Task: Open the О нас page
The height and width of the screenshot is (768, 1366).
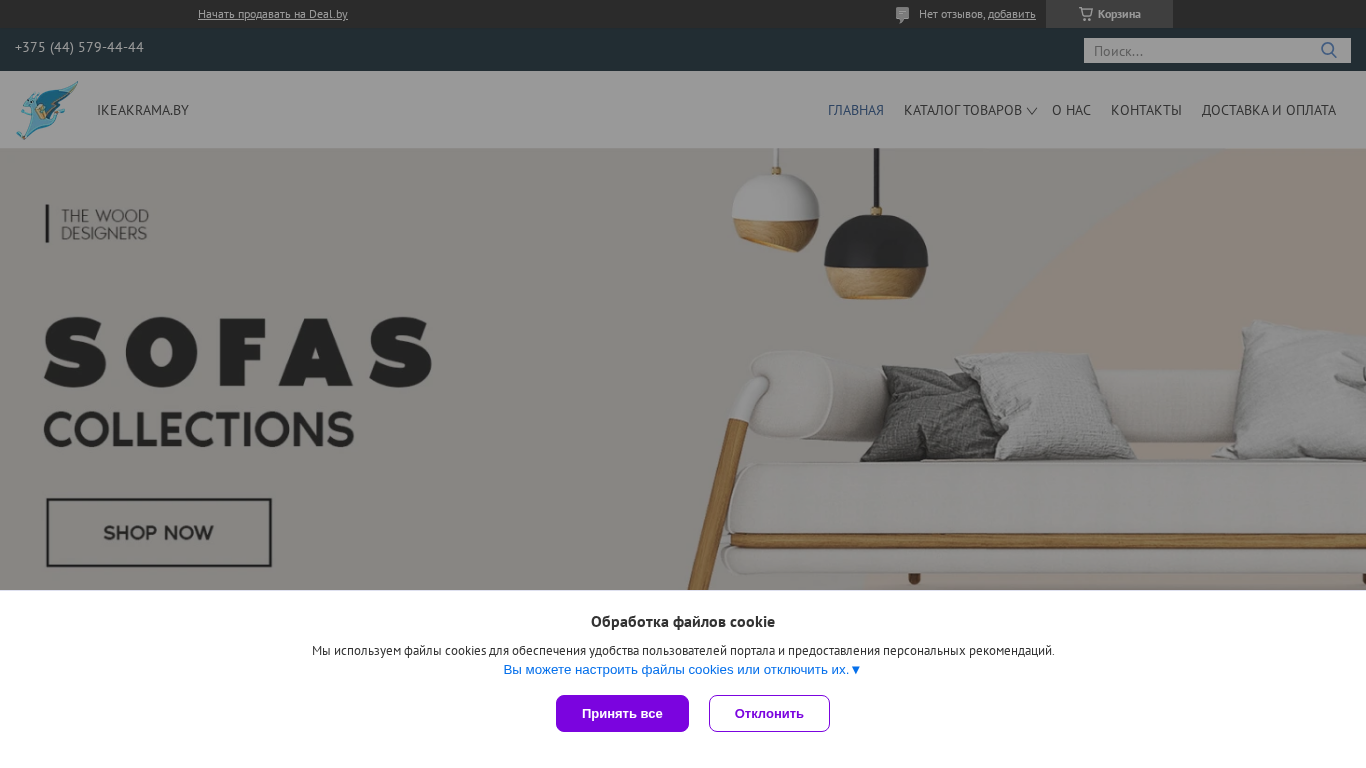Action: (x=1071, y=110)
